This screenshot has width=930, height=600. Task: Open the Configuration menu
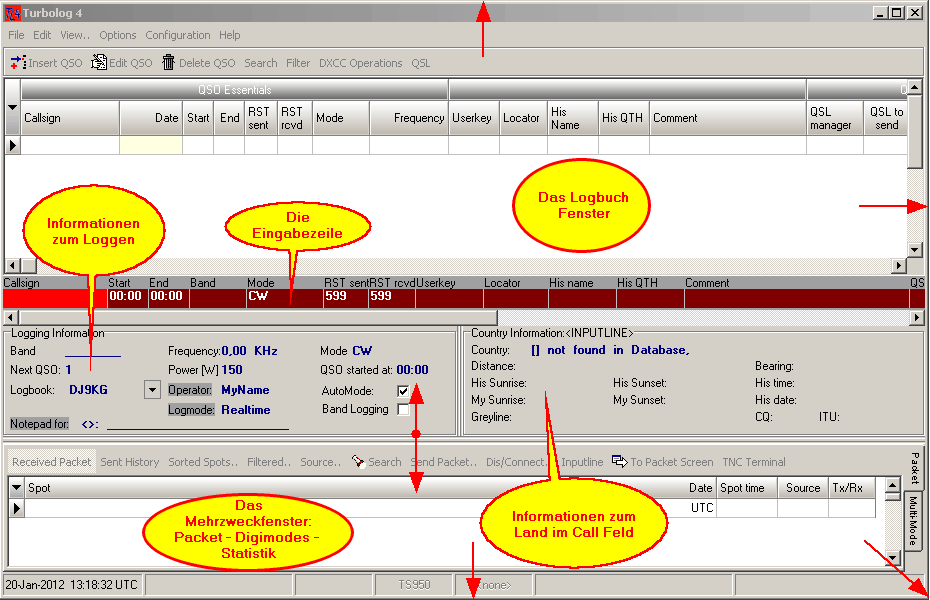click(x=178, y=35)
